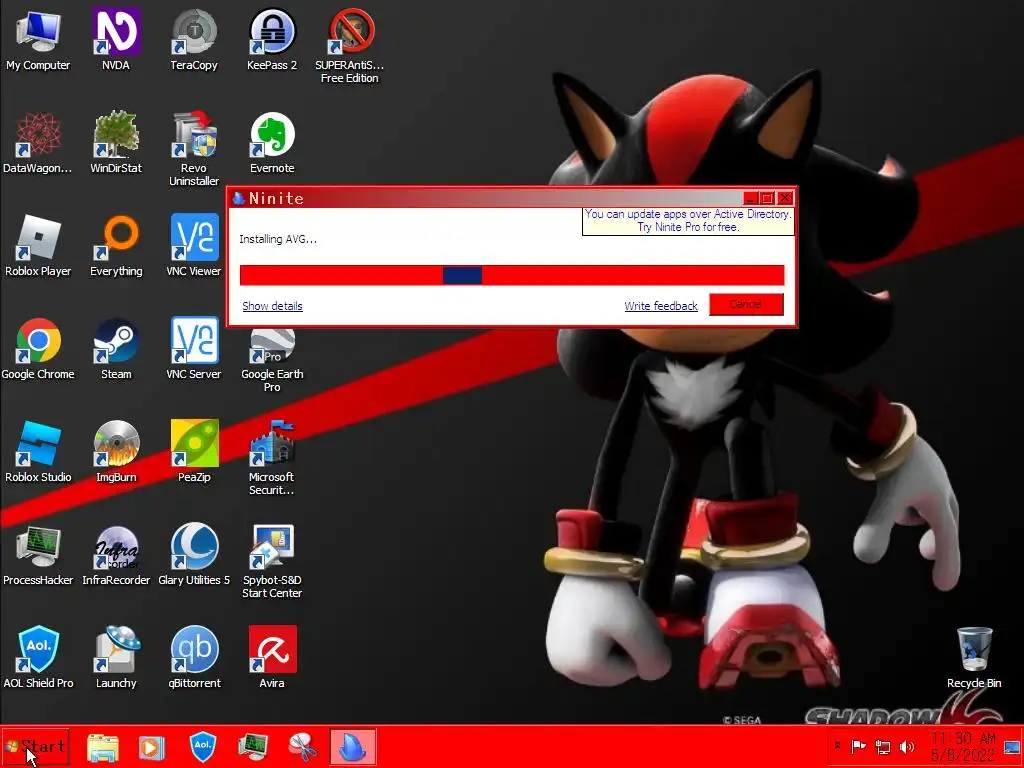The width and height of the screenshot is (1024, 768).
Task: Click the 'Installing AVG...' status text
Action: click(278, 239)
